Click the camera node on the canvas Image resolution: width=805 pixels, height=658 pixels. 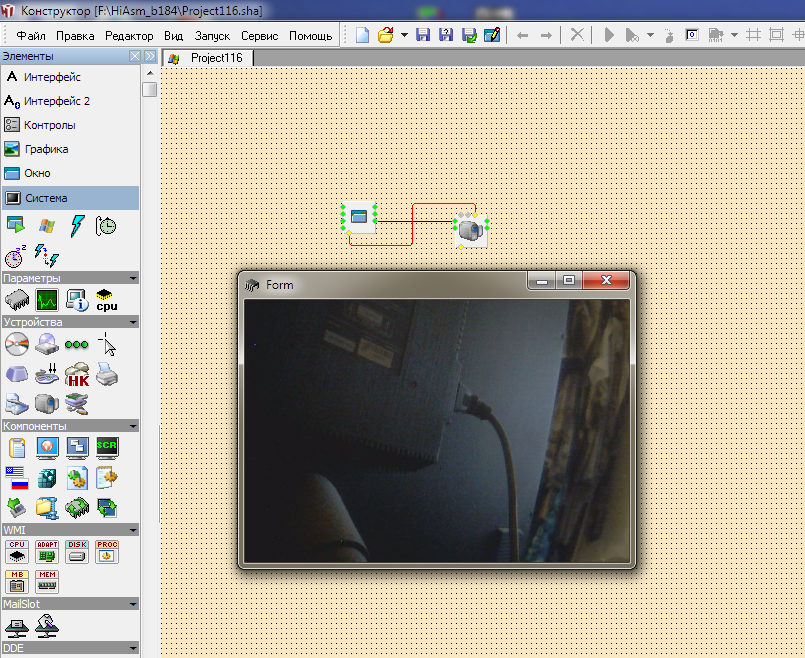point(471,229)
